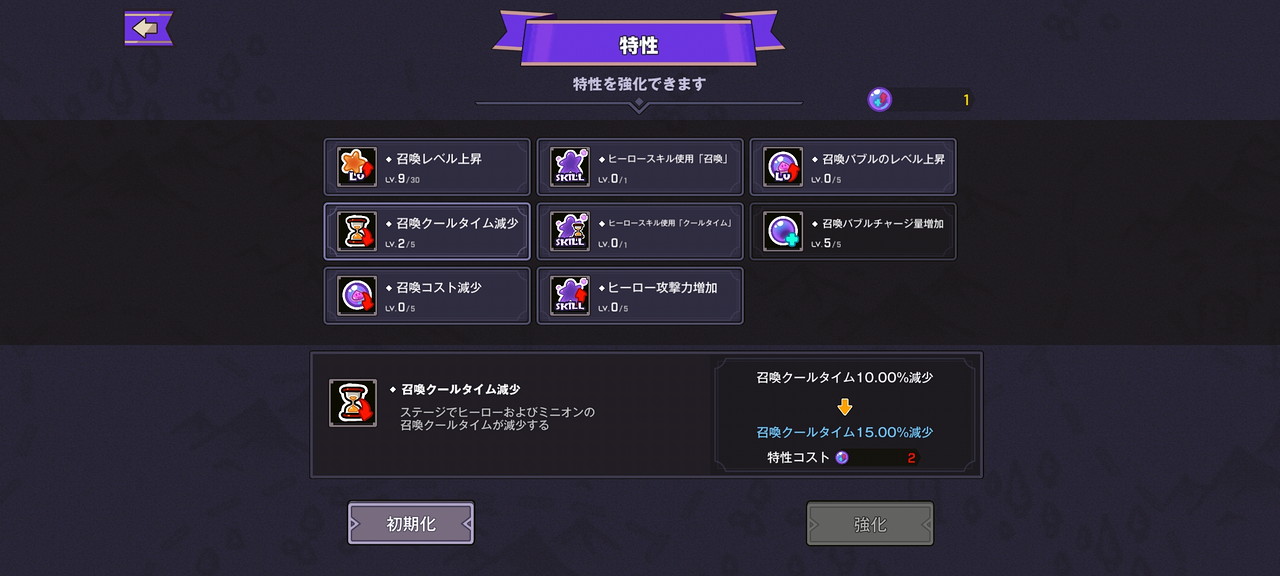The image size is (1280, 576).
Task: Choose the 召喚レベル上昇 LV.9/30 trait card
Action: pyautogui.click(x=427, y=167)
